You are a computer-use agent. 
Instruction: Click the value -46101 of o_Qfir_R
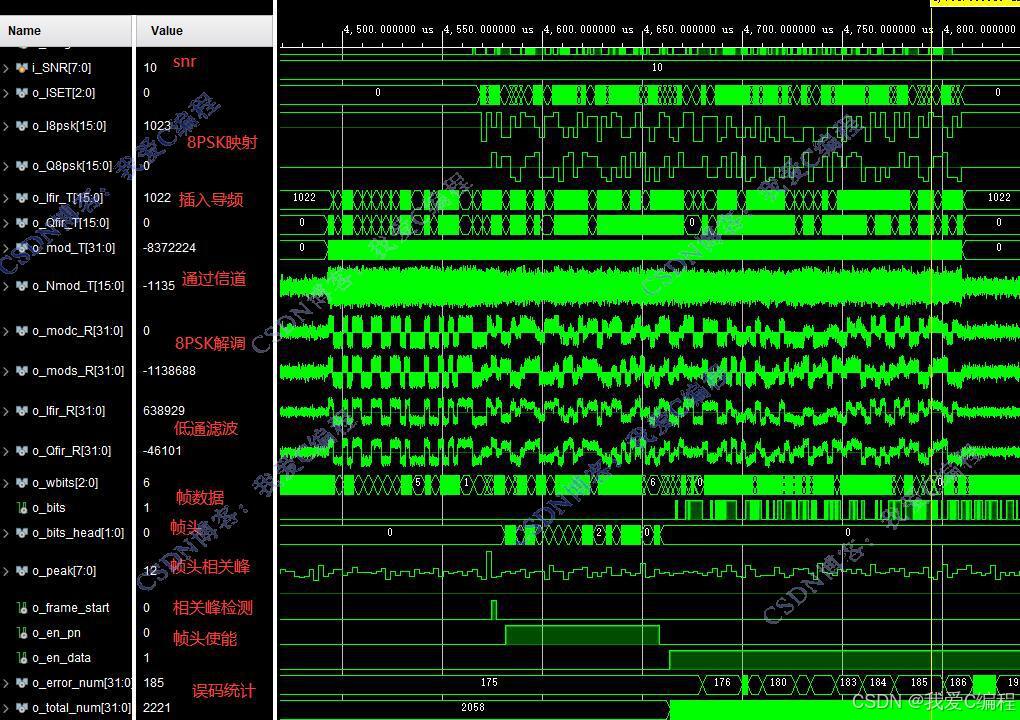pyautogui.click(x=162, y=451)
